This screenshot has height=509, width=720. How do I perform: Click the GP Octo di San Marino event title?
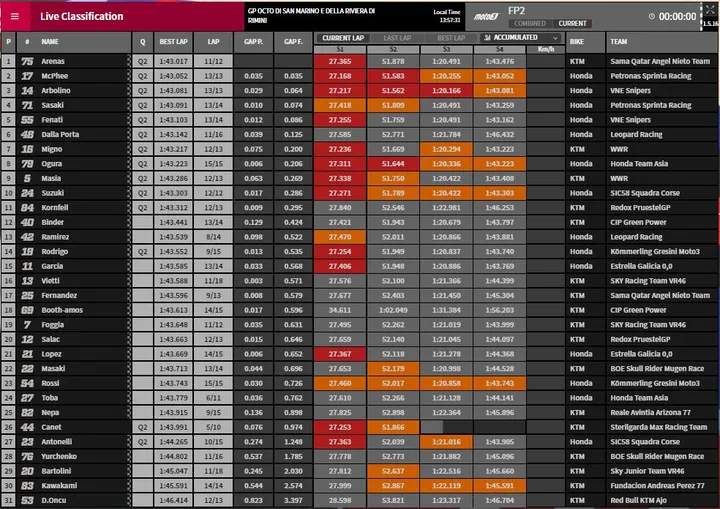tap(311, 16)
